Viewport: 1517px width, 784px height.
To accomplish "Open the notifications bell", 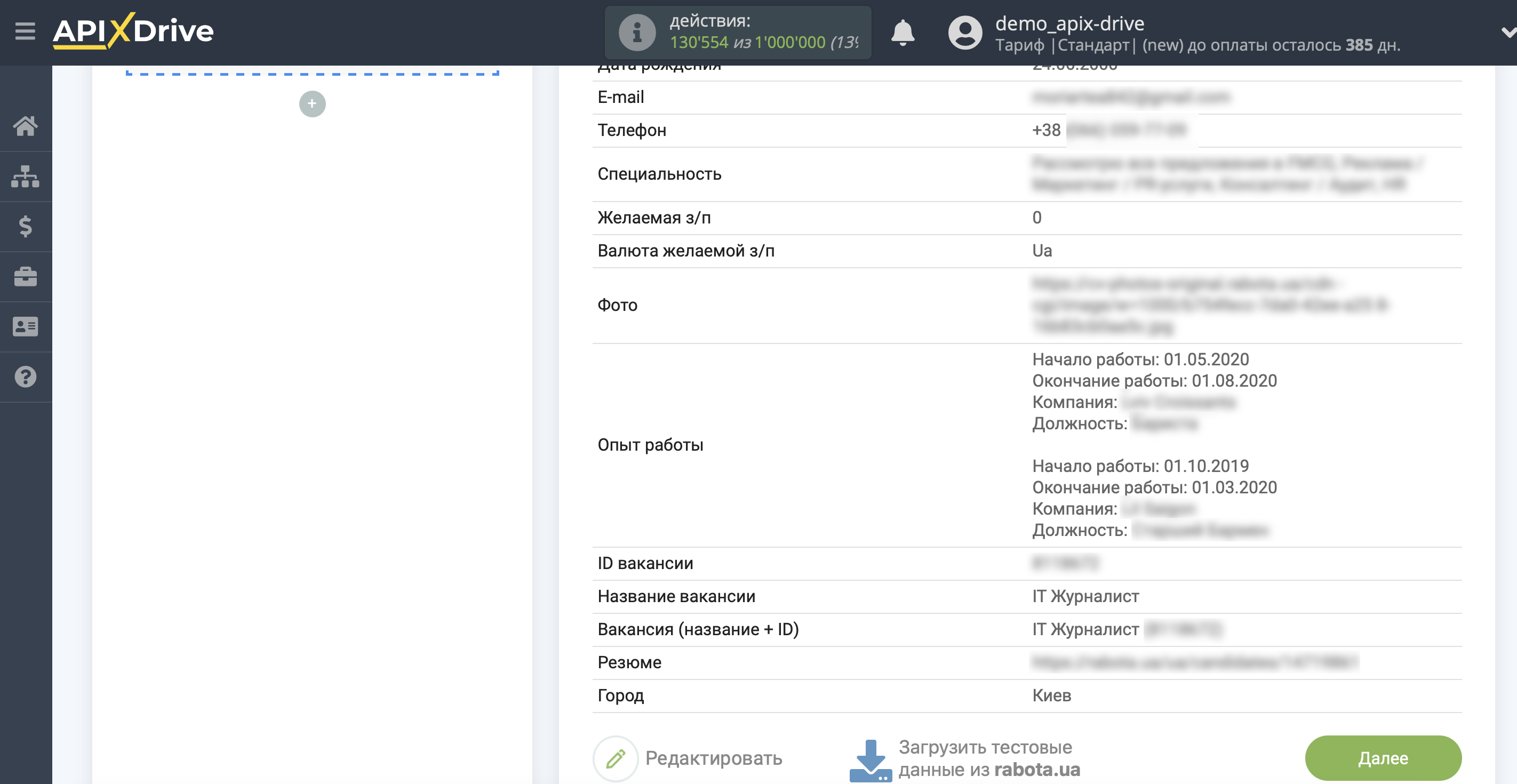I will pyautogui.click(x=902, y=33).
